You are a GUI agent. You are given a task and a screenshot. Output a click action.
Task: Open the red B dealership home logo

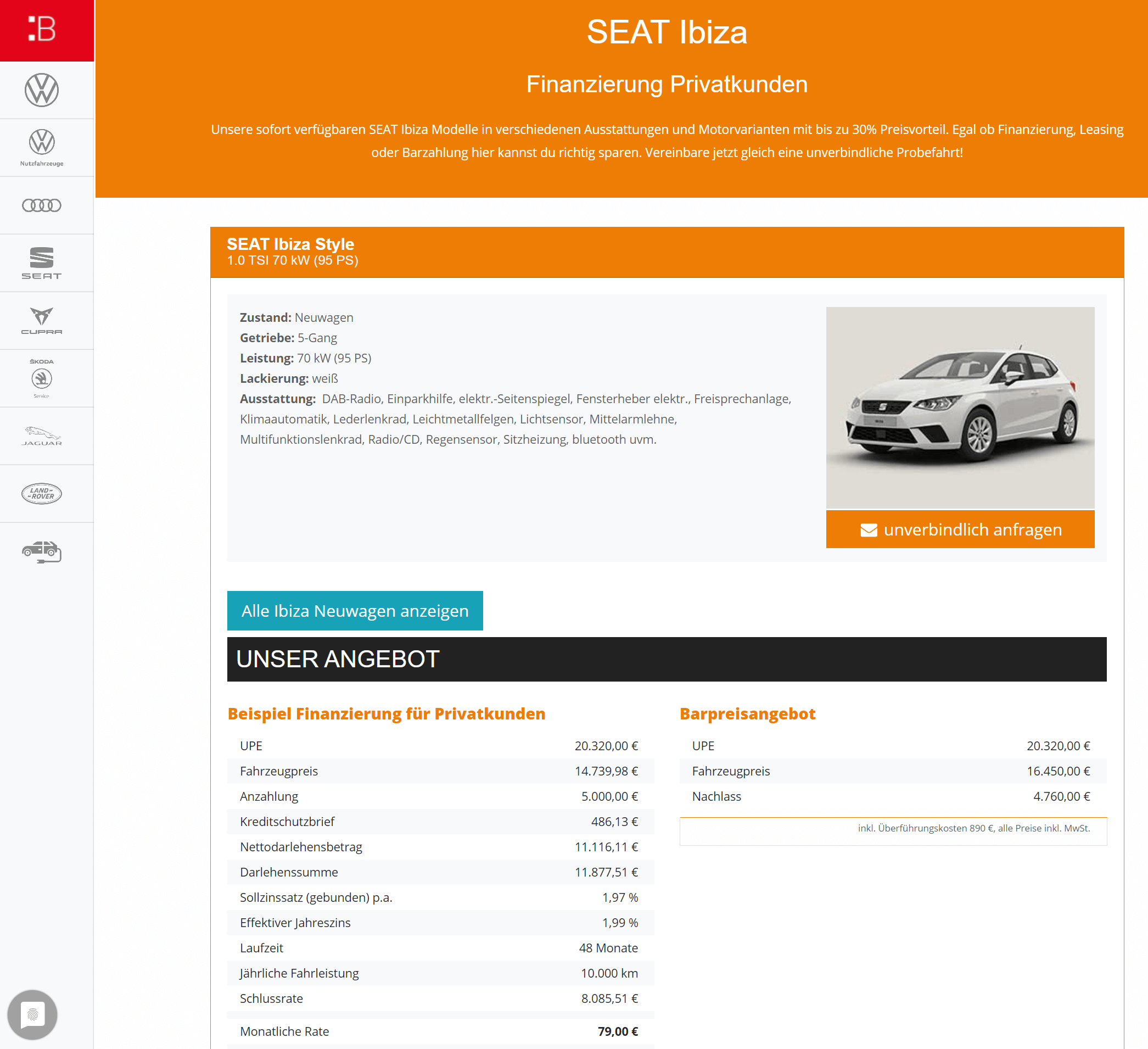[x=47, y=30]
